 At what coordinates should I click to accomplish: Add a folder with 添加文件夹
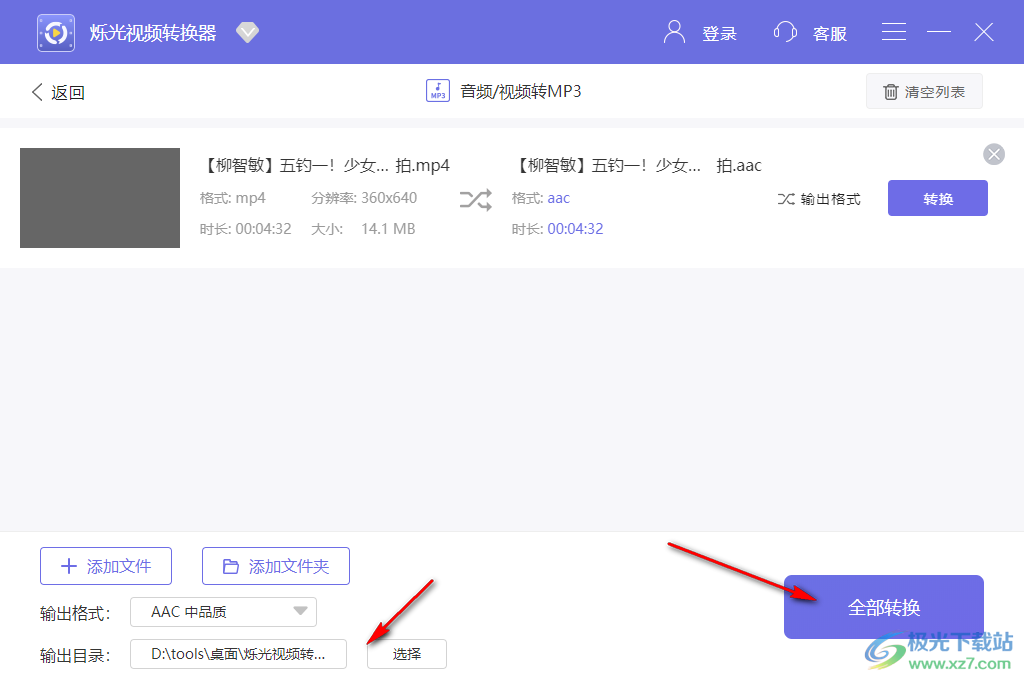click(x=276, y=566)
